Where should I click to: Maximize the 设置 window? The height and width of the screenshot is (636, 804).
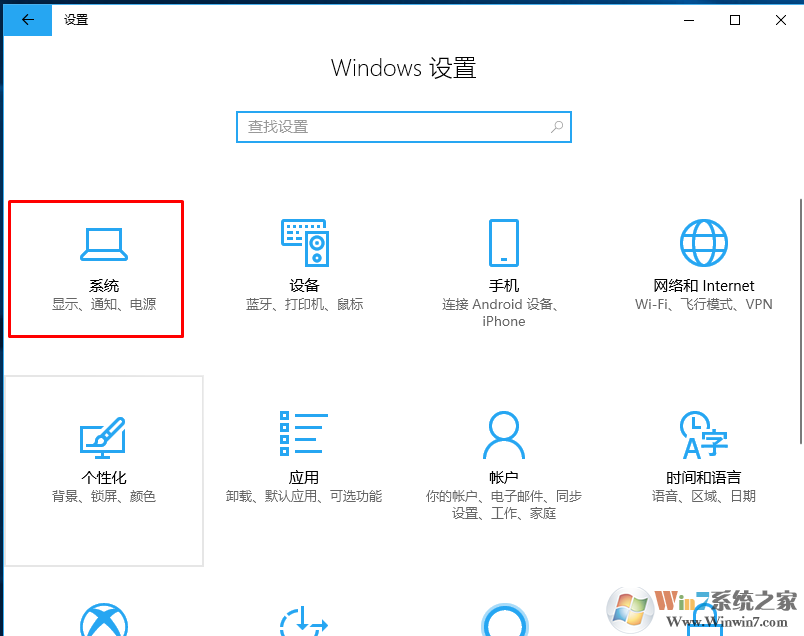click(735, 20)
